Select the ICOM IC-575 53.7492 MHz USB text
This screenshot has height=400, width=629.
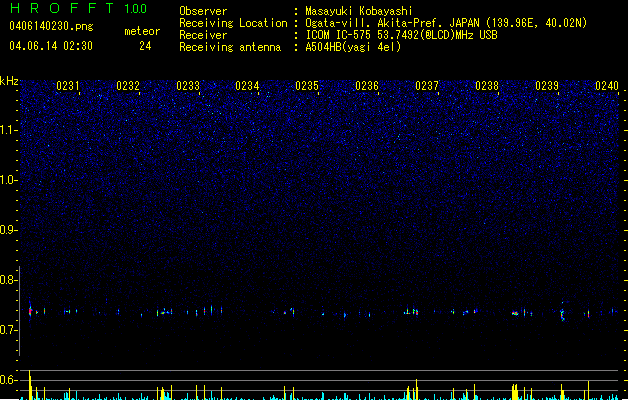point(402,35)
